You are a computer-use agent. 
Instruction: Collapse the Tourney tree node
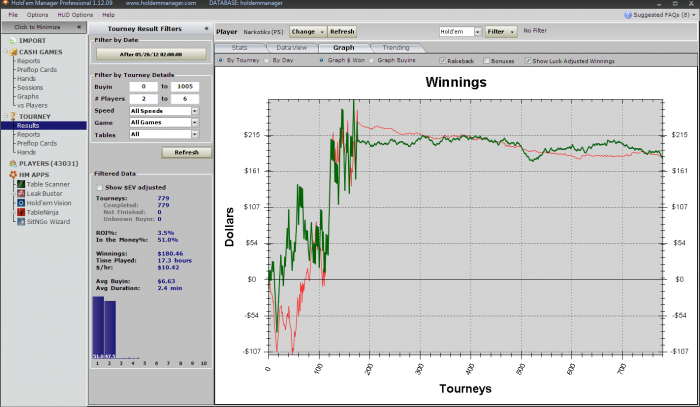[x=6, y=116]
